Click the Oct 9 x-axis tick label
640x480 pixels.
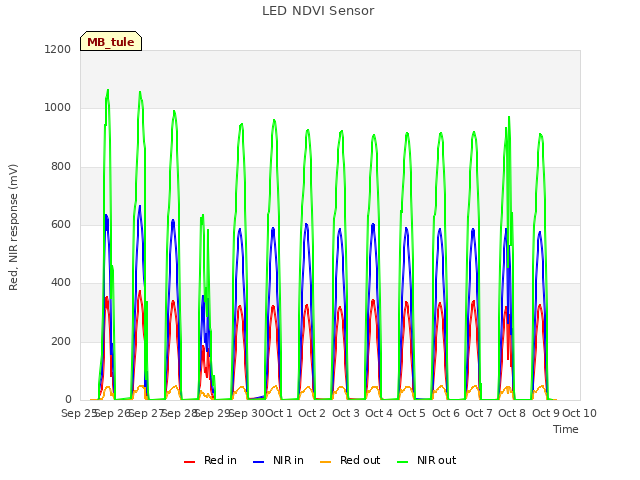(x=546, y=413)
